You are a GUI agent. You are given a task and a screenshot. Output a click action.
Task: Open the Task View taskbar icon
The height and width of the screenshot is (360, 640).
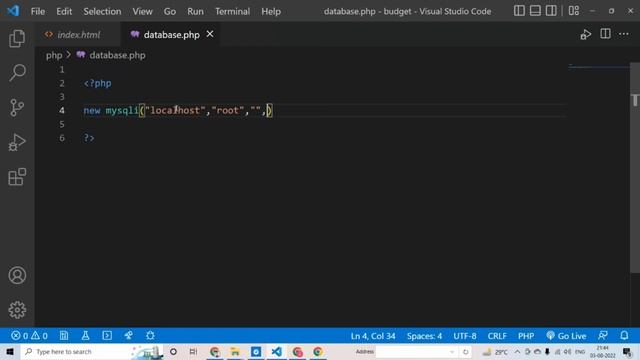(193, 351)
